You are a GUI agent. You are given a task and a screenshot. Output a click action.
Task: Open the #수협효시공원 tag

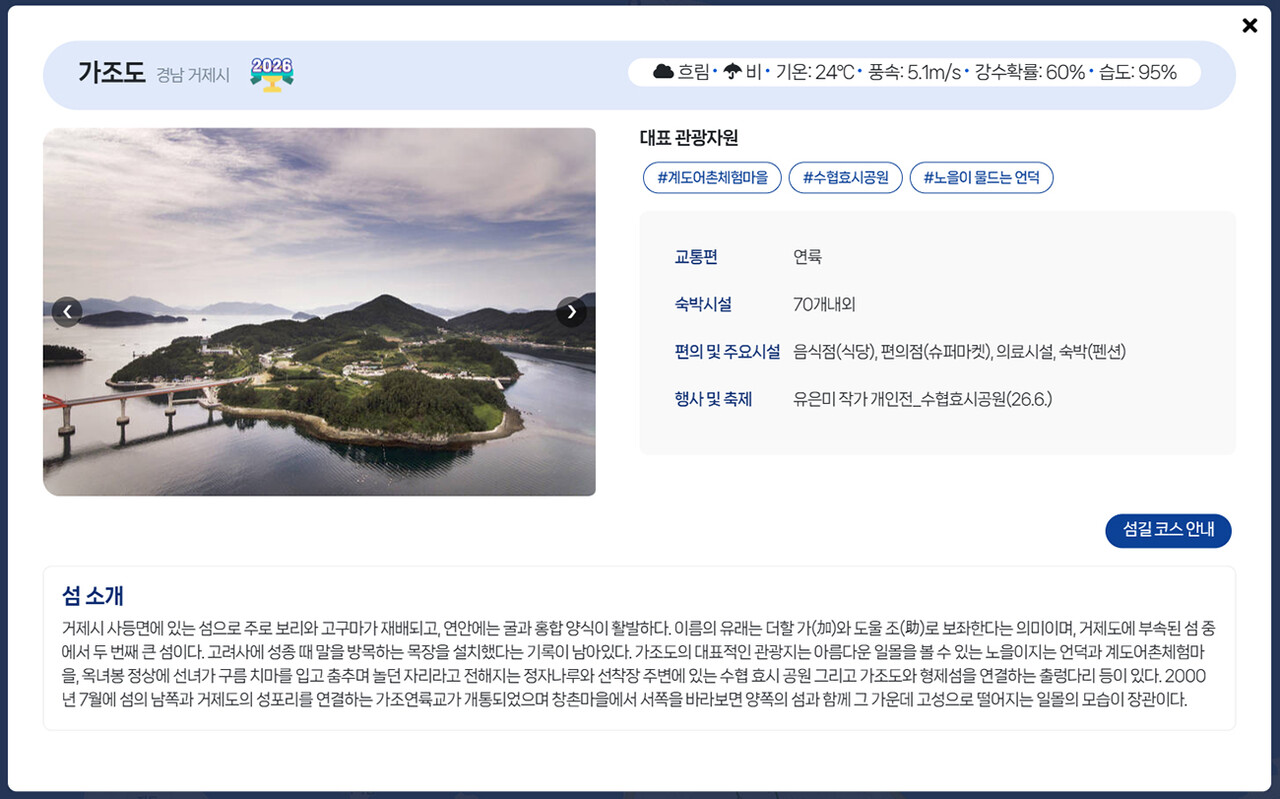tap(846, 178)
